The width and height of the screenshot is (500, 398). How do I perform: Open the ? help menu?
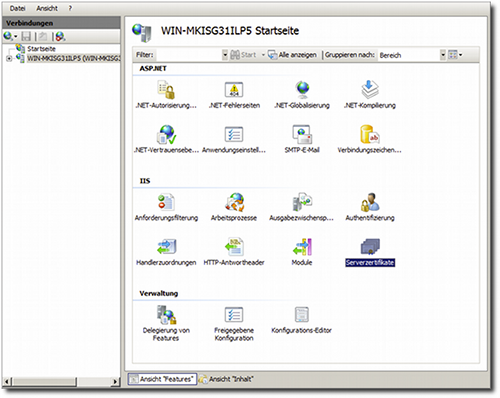70,8
